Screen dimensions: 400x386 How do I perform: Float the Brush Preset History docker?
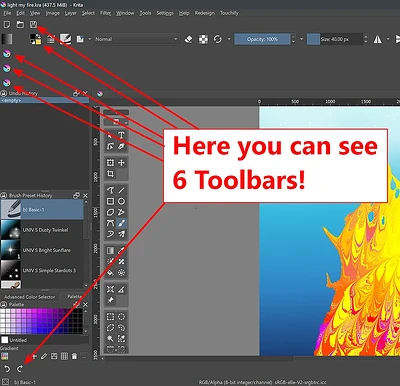(76, 195)
